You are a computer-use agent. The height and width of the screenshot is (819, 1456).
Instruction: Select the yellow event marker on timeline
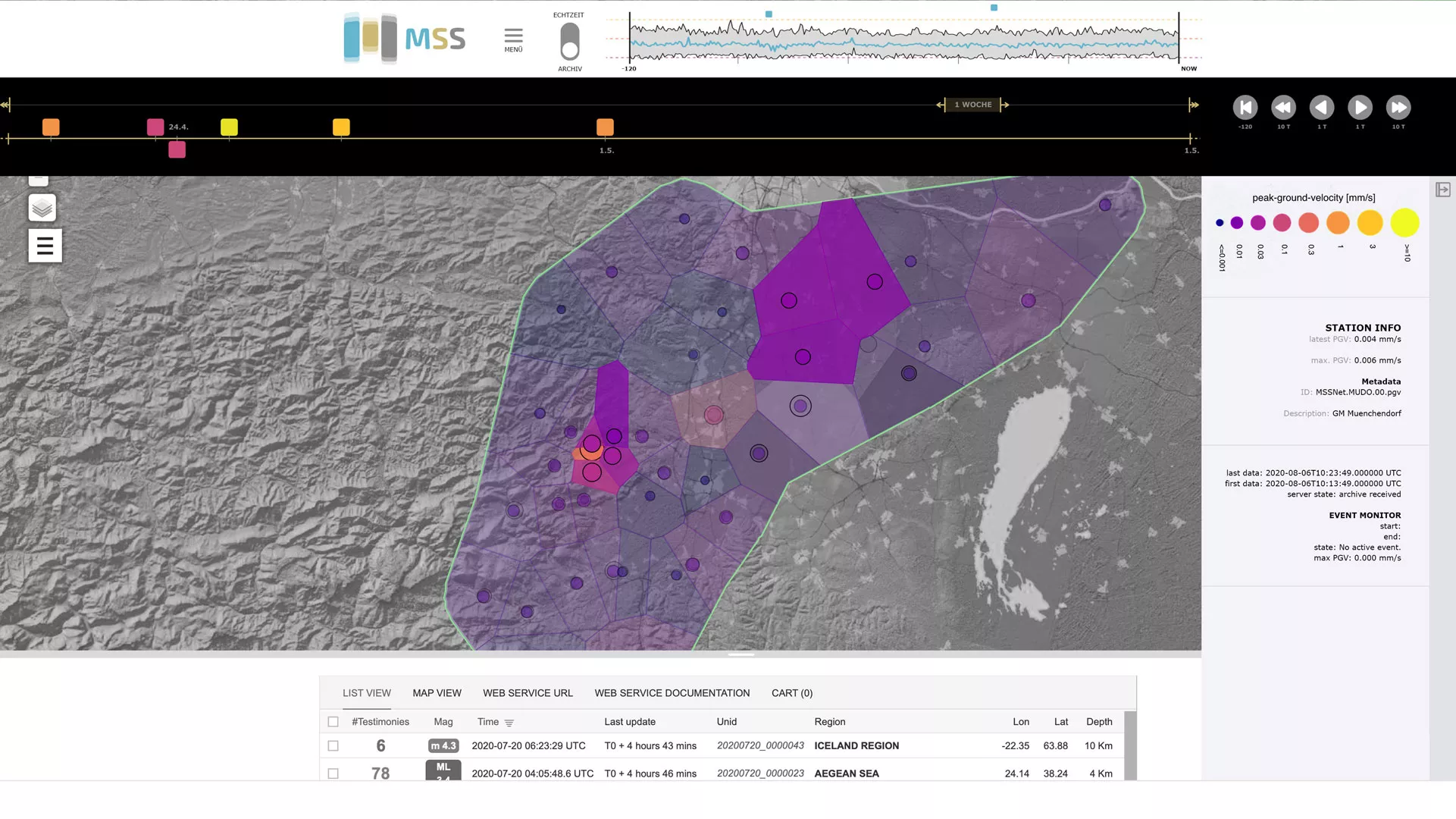(229, 127)
